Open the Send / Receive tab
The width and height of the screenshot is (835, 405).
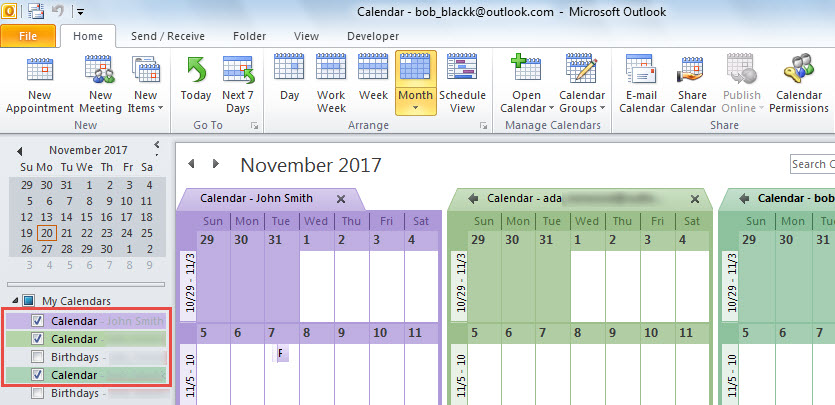[168, 36]
